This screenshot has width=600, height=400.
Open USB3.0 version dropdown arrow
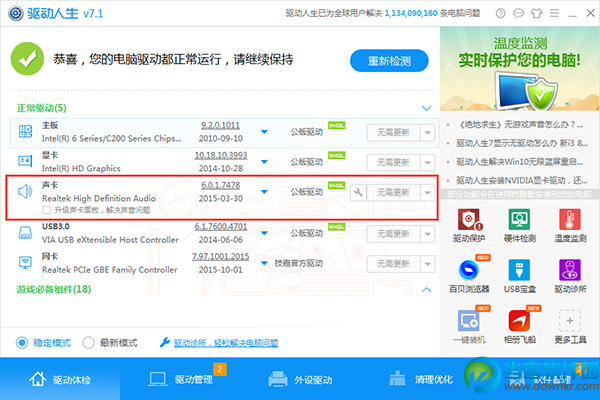tap(264, 233)
